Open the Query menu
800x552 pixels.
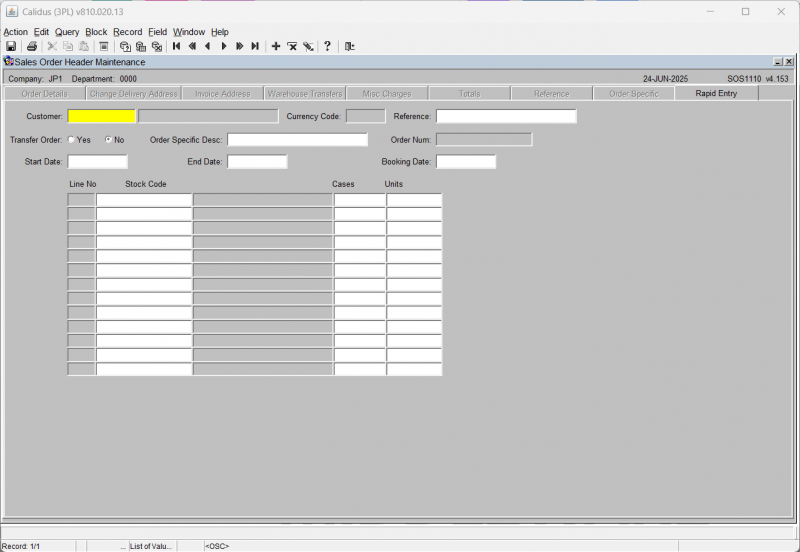(67, 32)
